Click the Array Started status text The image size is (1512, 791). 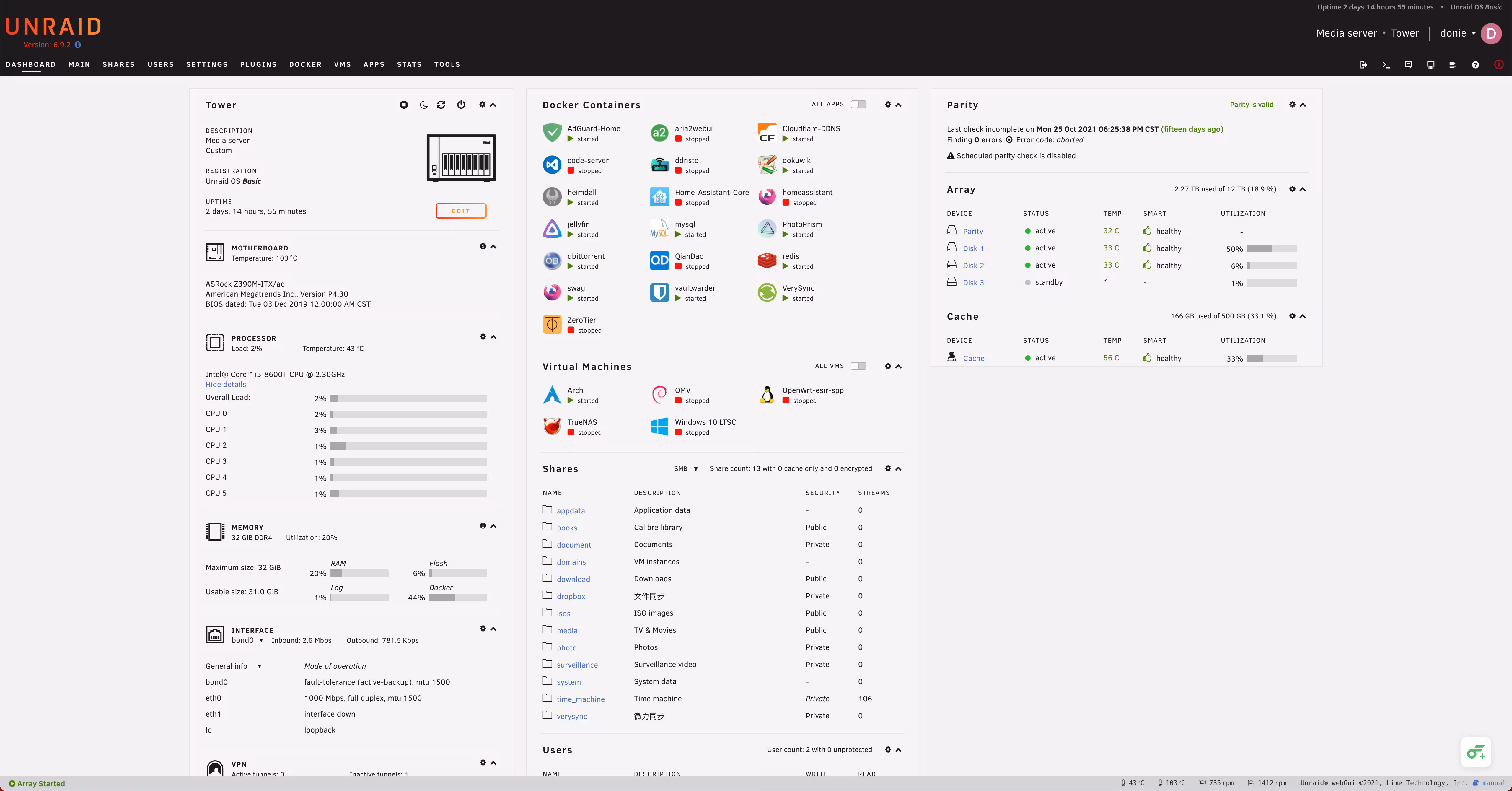point(40,783)
